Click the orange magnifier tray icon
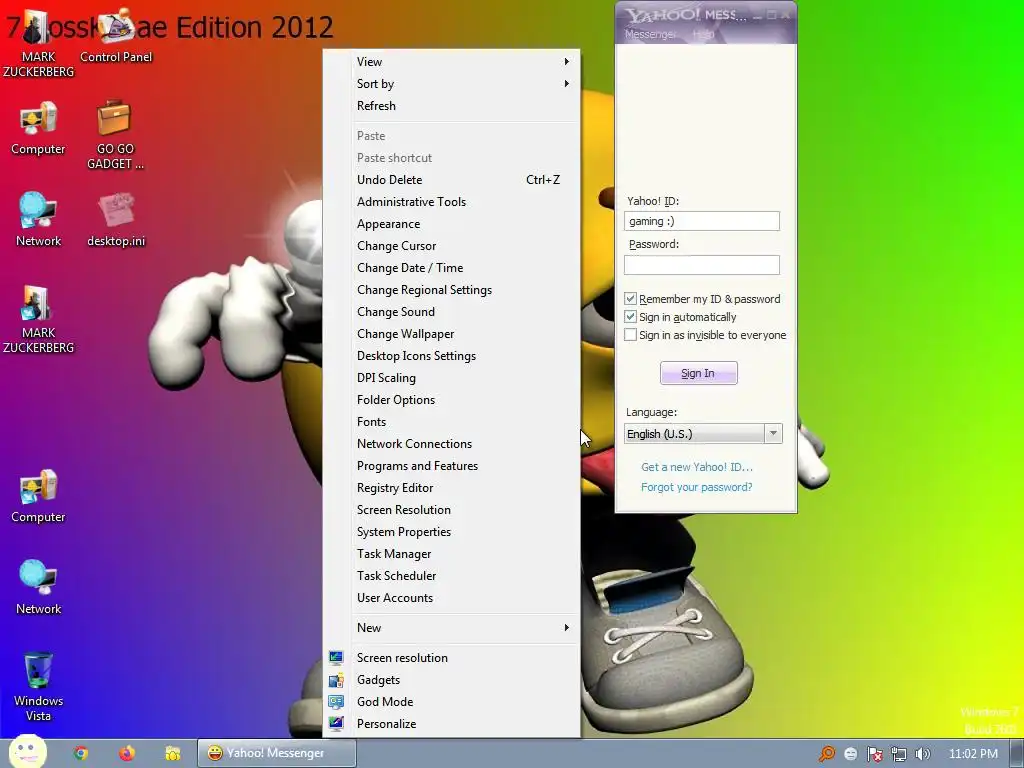Viewport: 1024px width, 768px height. (x=827, y=754)
